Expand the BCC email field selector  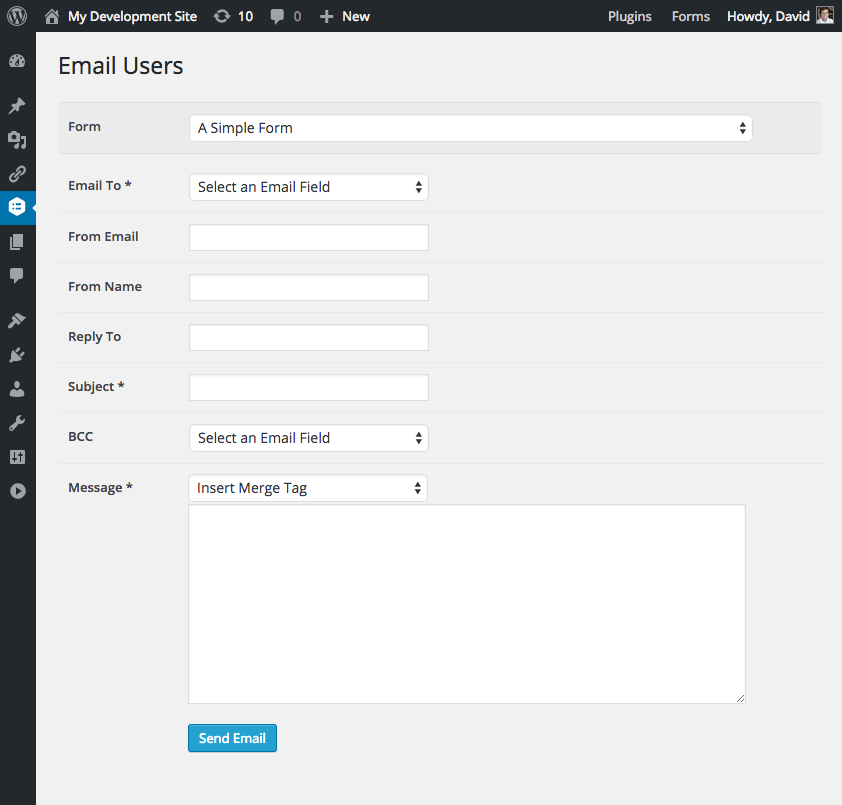[x=308, y=438]
